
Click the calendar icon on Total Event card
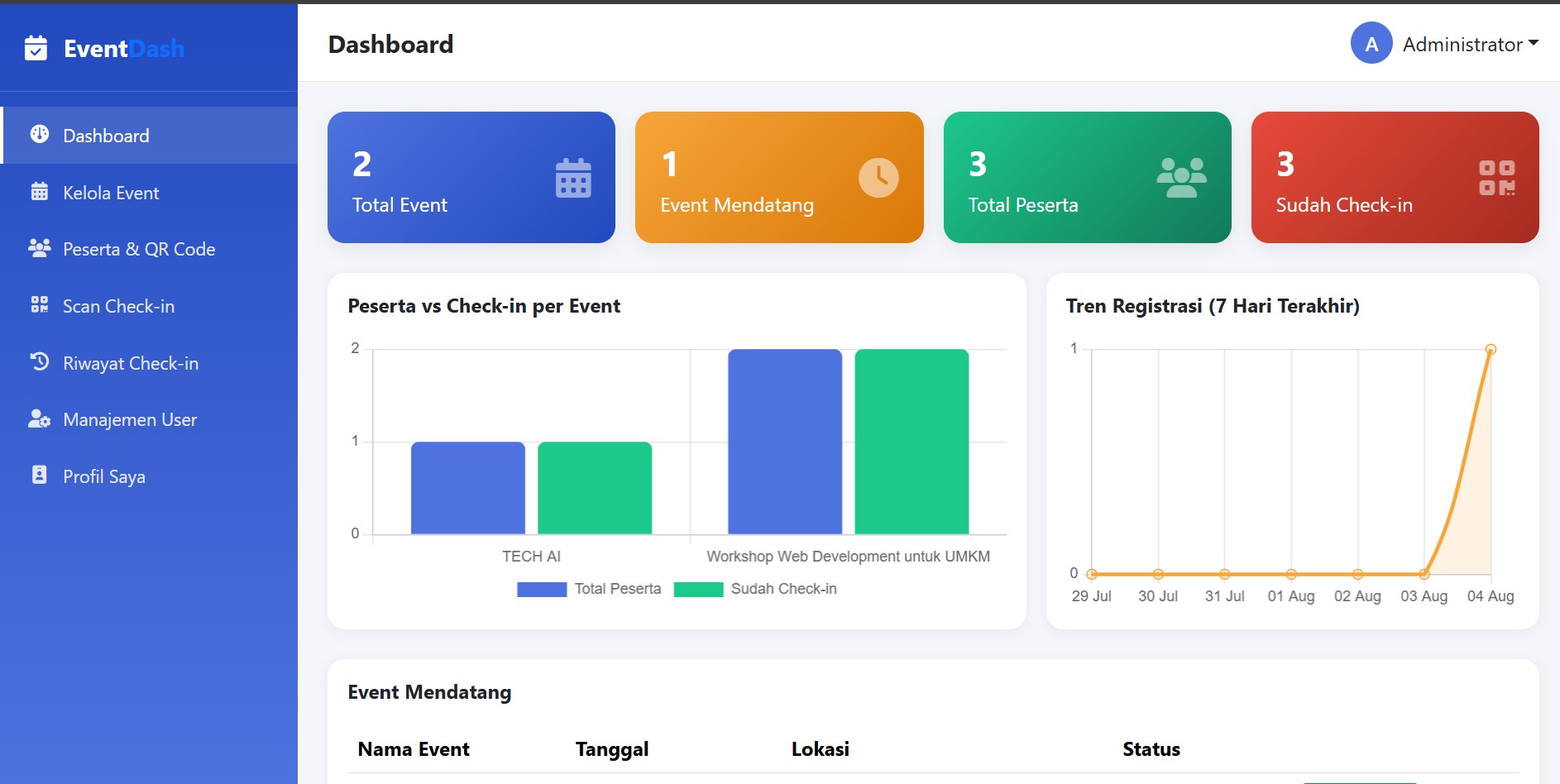coord(573,178)
